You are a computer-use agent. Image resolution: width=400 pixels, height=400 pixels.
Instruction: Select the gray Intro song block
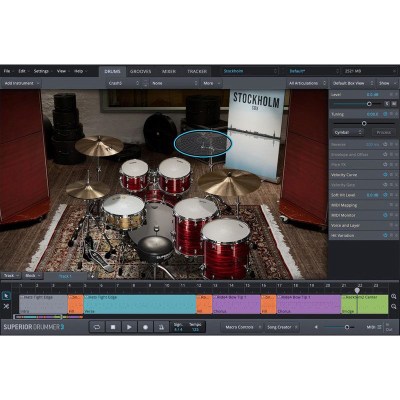pyautogui.click(x=43, y=304)
